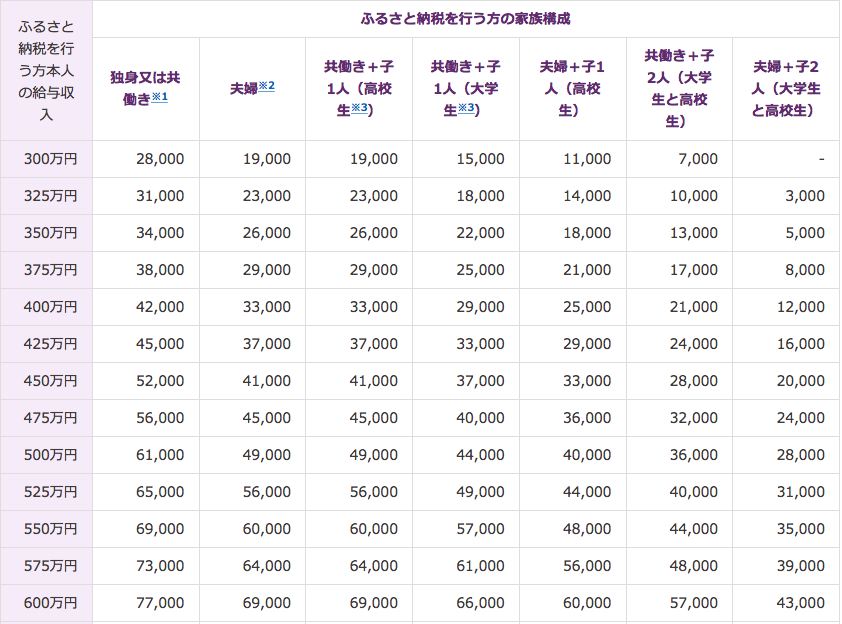This screenshot has height=624, width=842.
Task: Click 5,000 in the 350万円 row
Action: (x=804, y=233)
